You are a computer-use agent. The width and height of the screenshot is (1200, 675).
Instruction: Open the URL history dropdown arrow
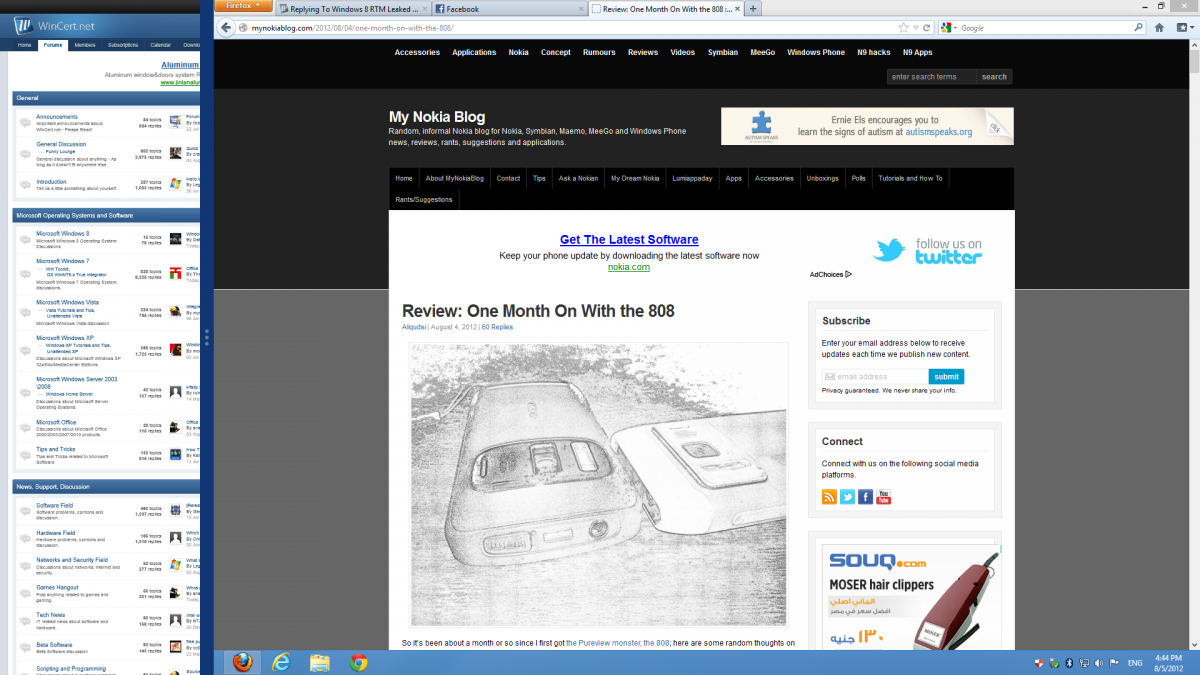click(915, 28)
